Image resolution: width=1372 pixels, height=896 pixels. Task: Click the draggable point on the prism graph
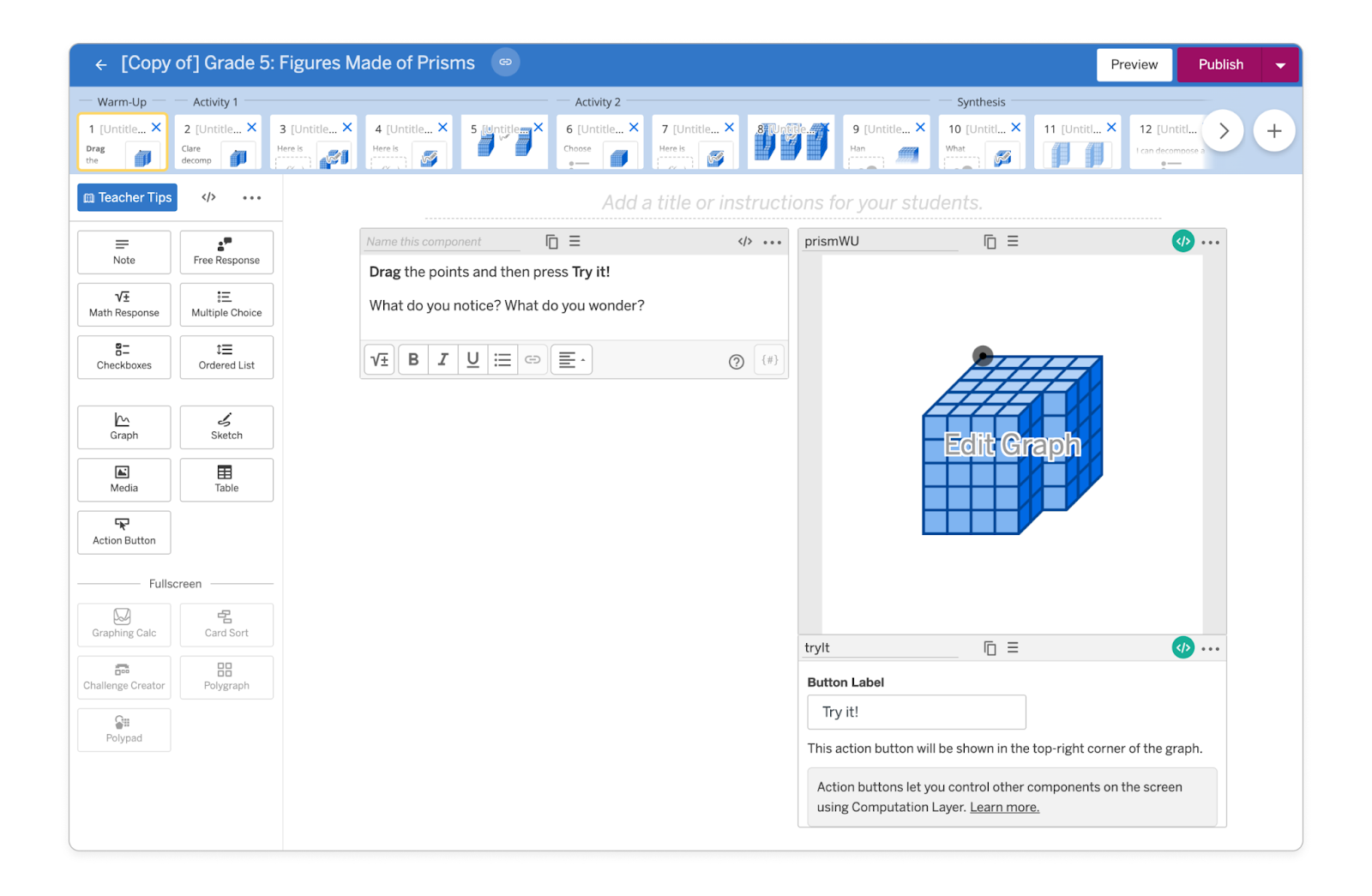coord(983,355)
